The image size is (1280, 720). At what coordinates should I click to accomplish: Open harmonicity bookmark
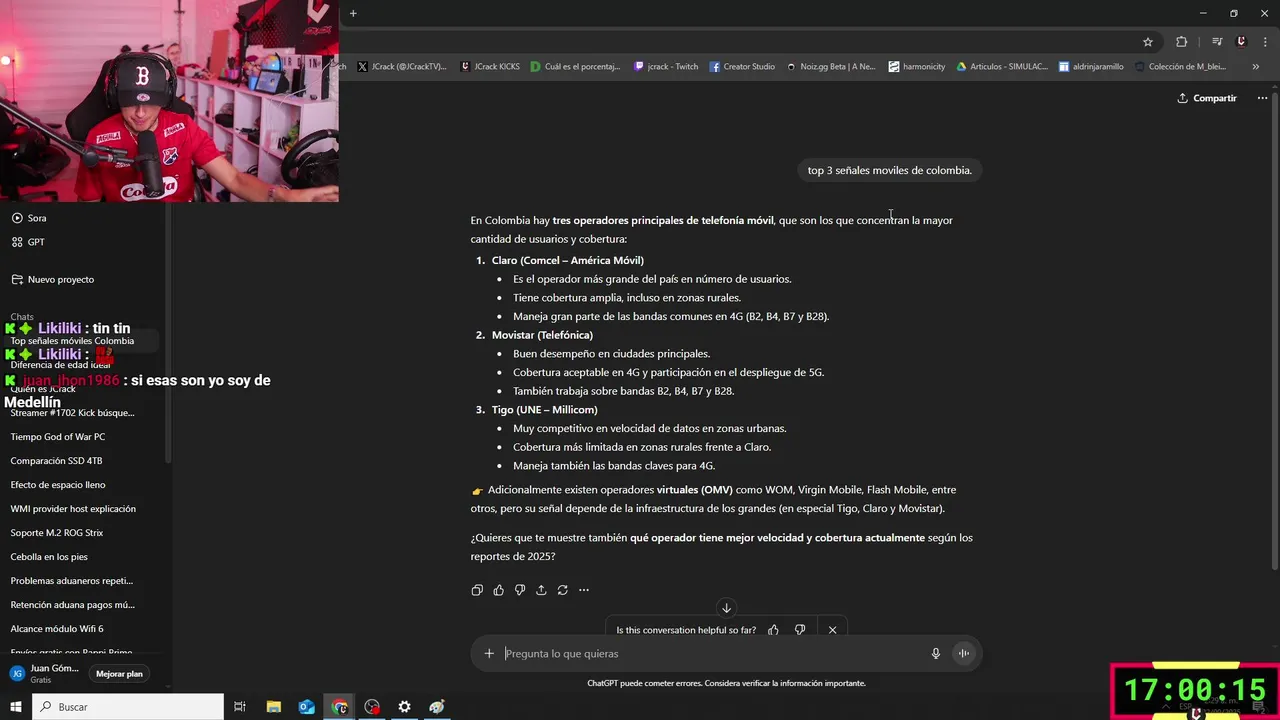tap(916, 67)
